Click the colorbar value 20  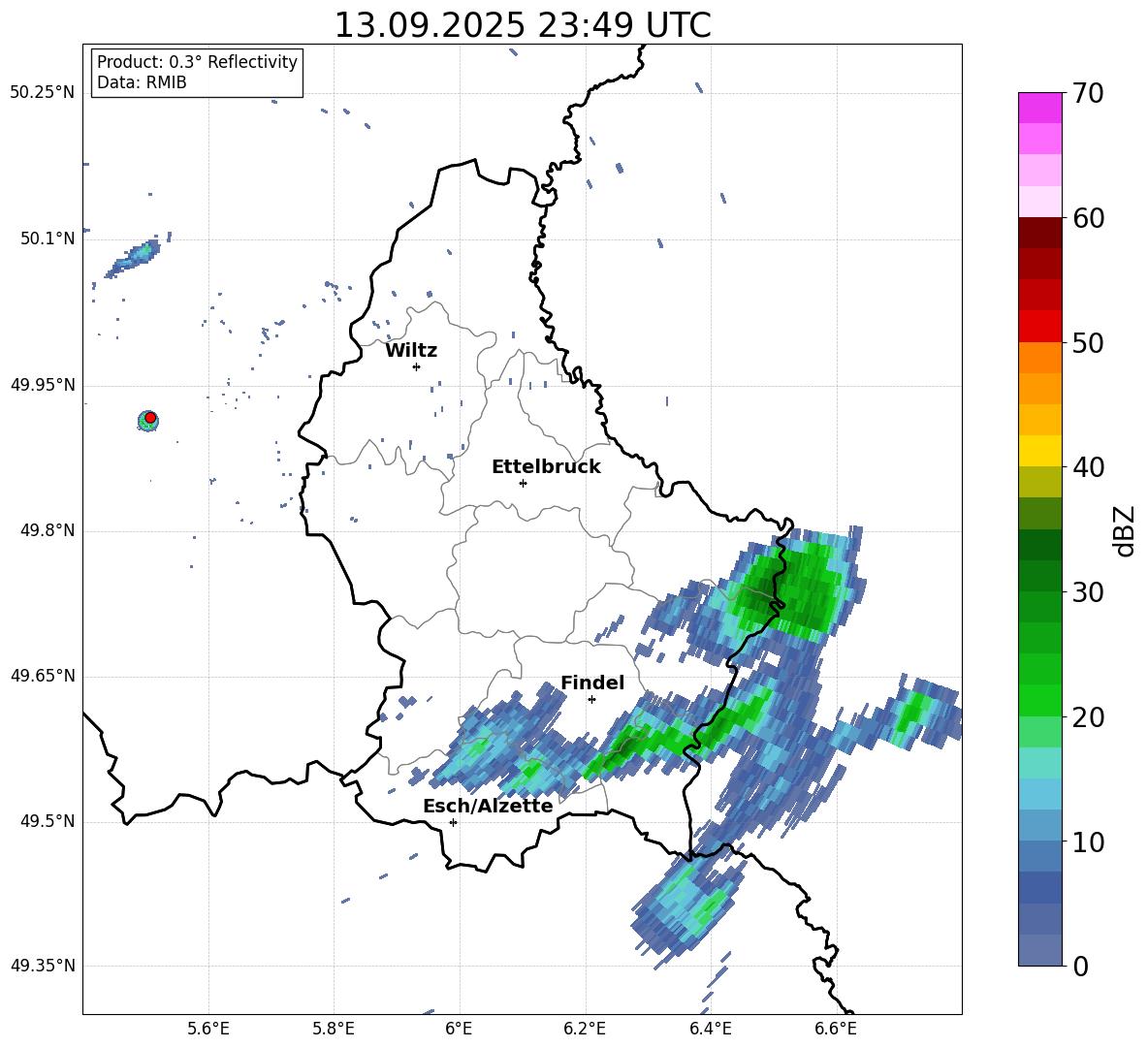pyautogui.click(x=1088, y=717)
